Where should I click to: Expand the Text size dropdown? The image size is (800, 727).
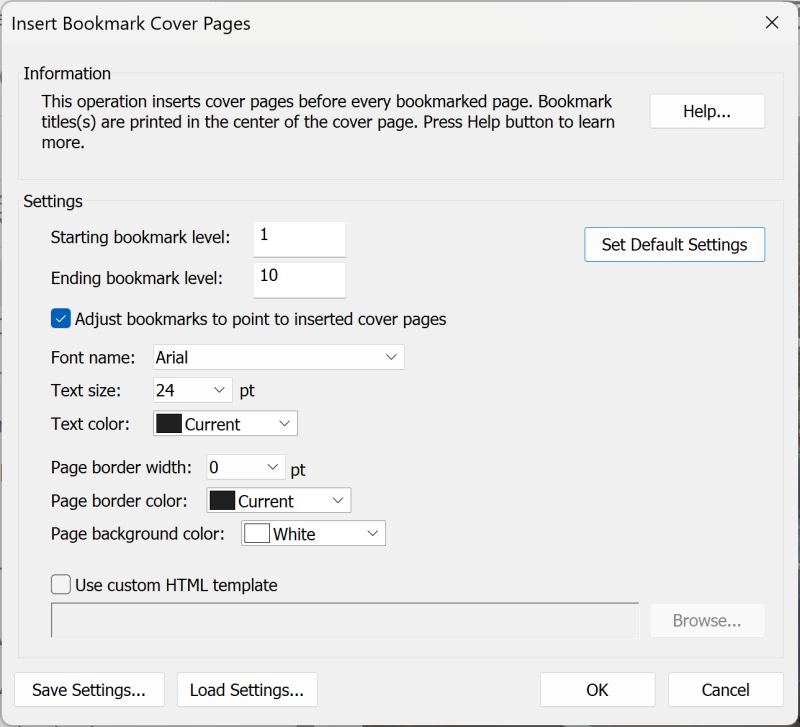[216, 390]
